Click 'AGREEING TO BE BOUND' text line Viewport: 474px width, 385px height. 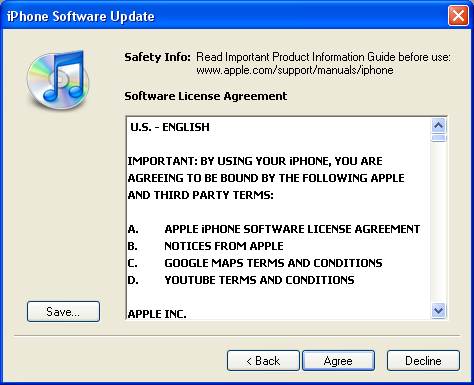click(x=266, y=178)
